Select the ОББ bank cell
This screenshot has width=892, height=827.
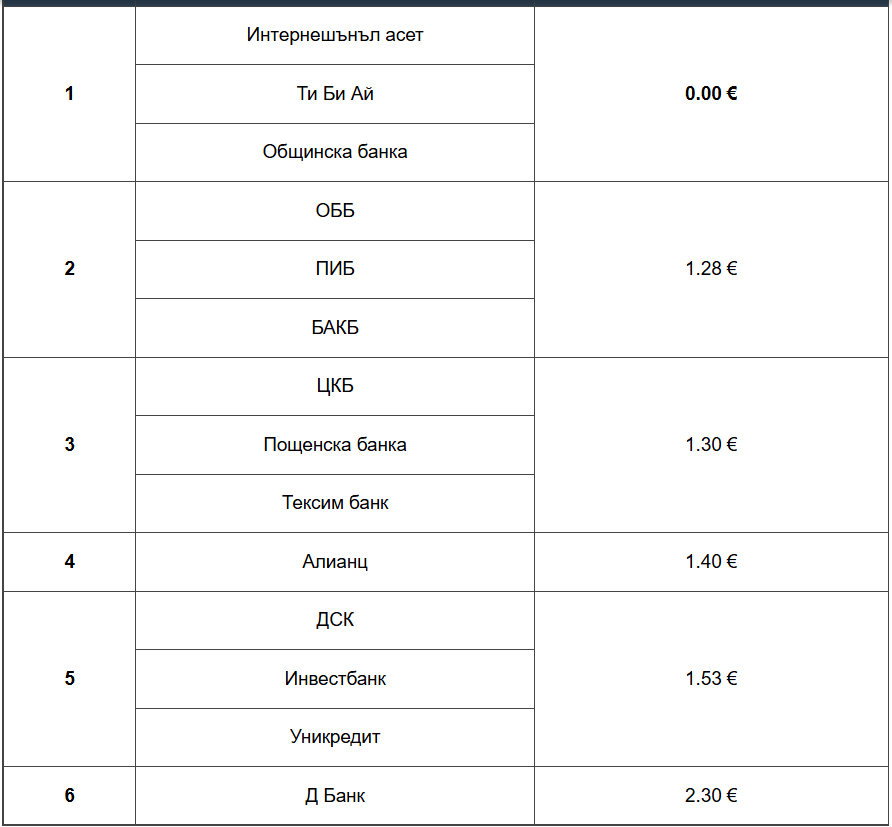point(335,211)
